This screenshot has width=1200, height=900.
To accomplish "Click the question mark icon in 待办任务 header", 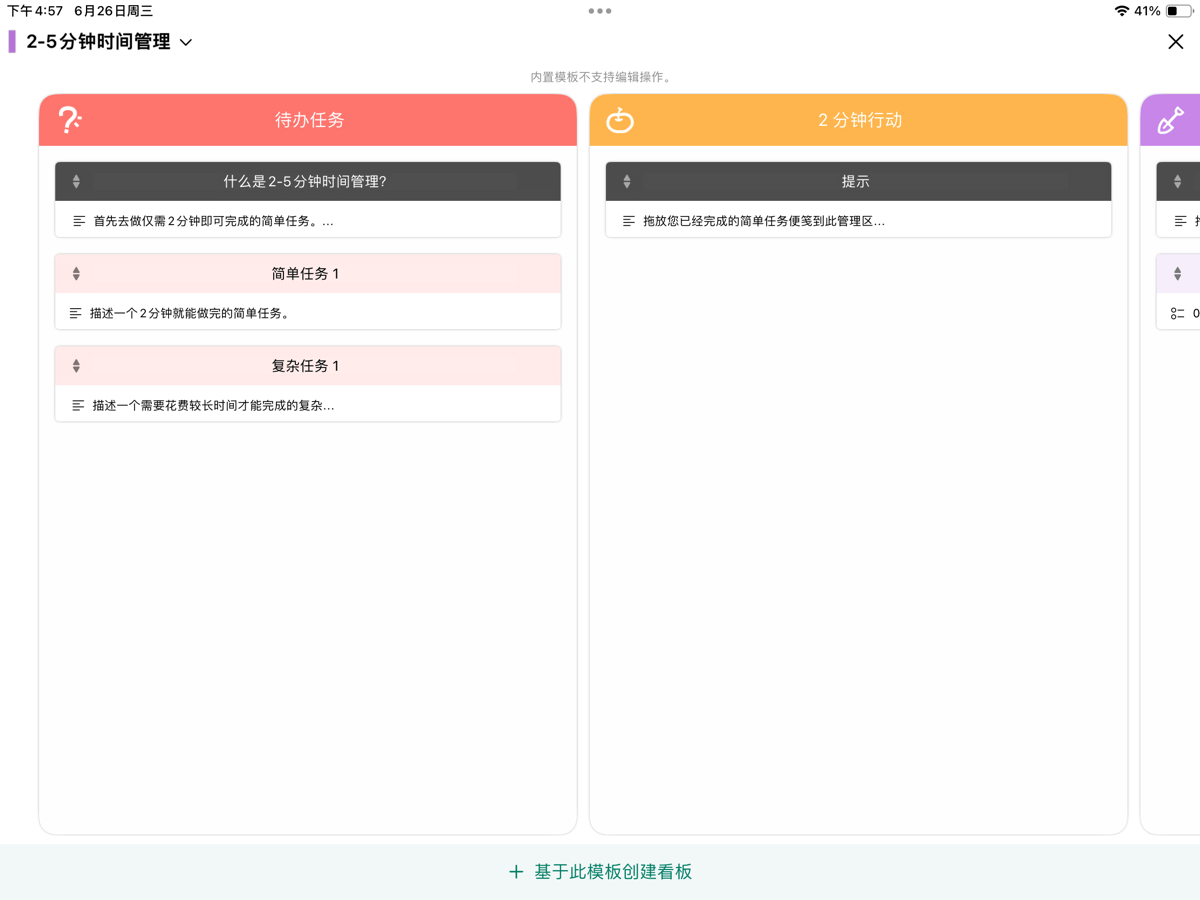I will tap(69, 120).
